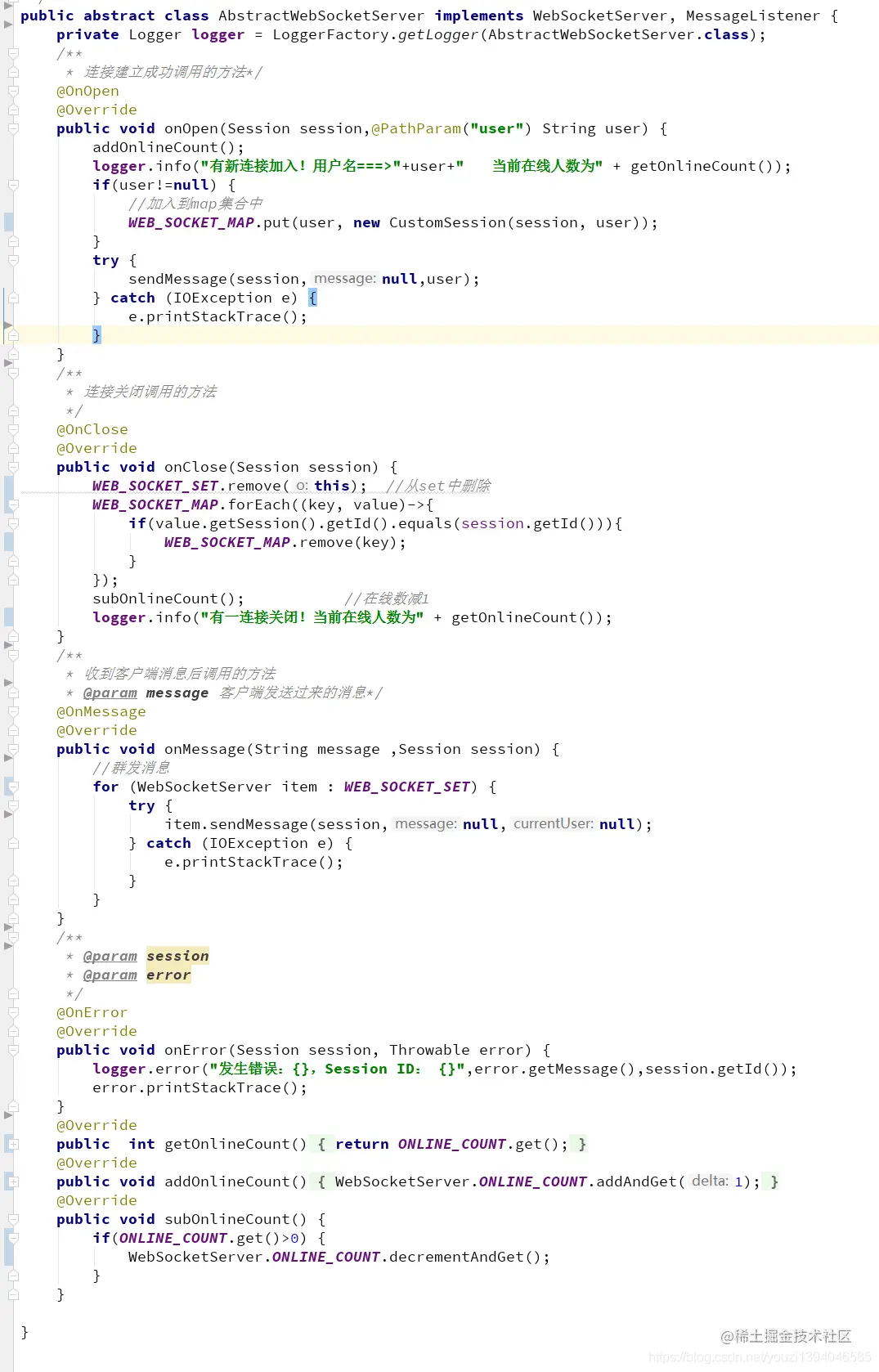Fold the onClose method body
This screenshot has width=879, height=1372.
tap(13, 467)
